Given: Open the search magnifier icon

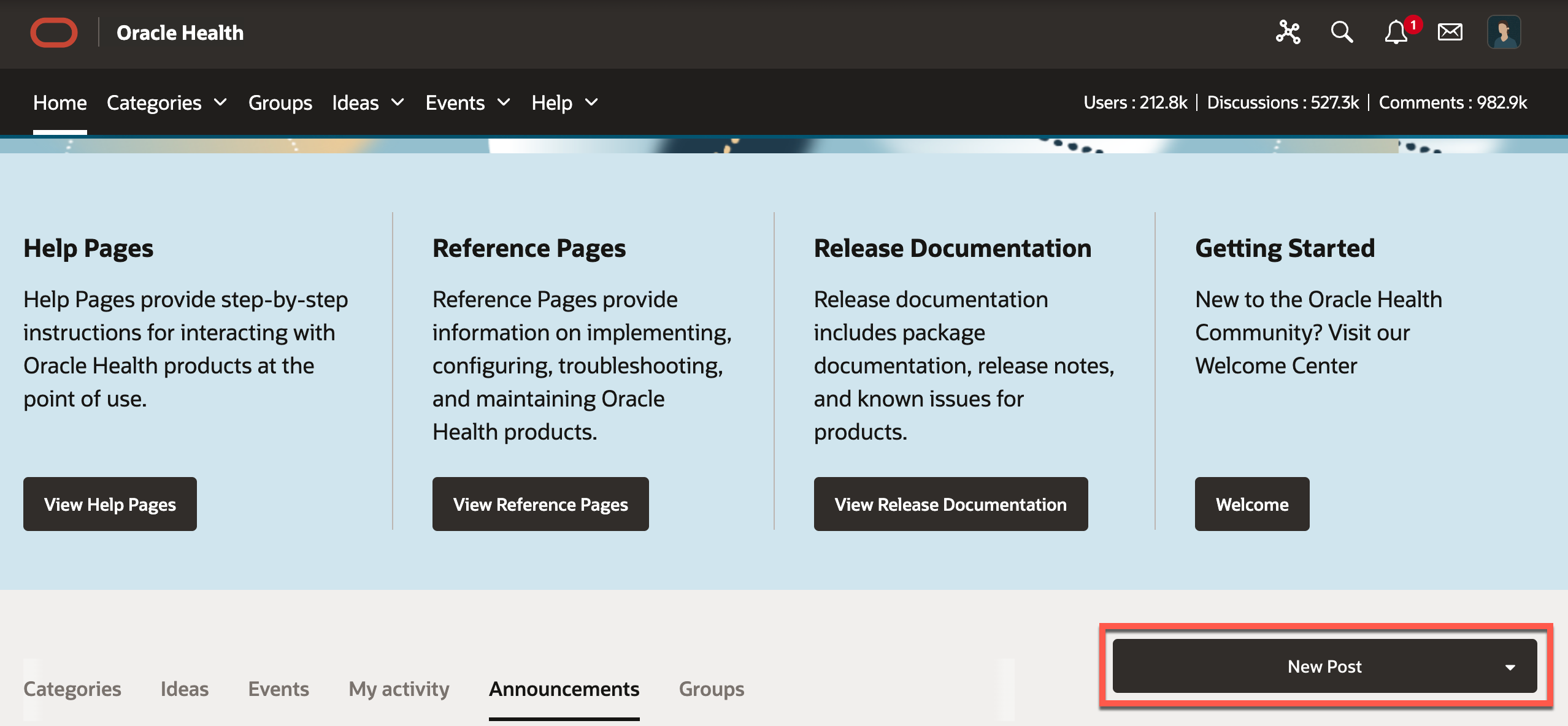Looking at the screenshot, I should point(1342,32).
